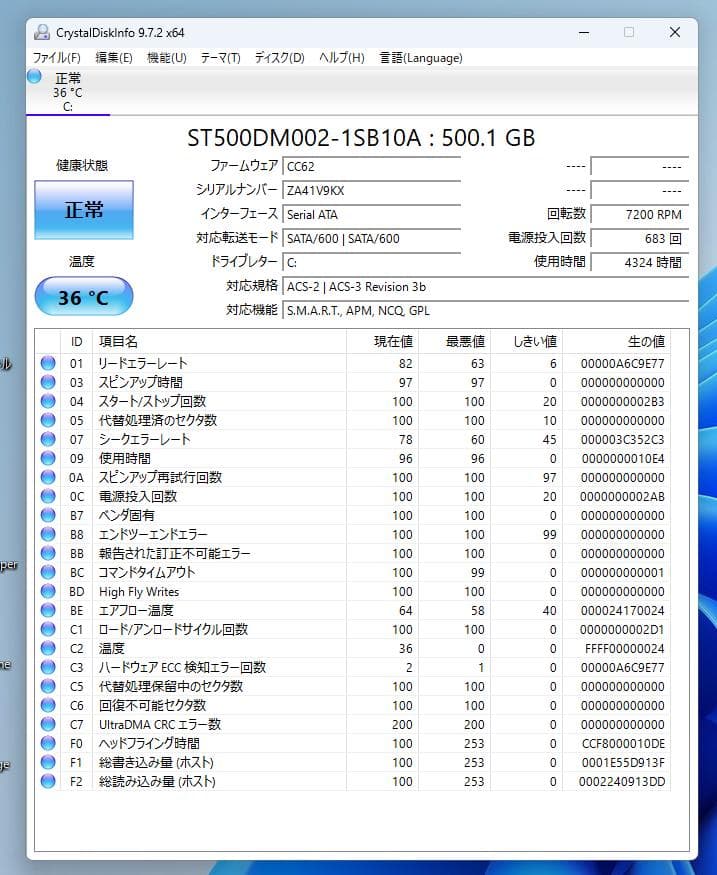This screenshot has width=717, height=875.
Task: Click the serial number field ZA41V9KX
Action: point(372,190)
